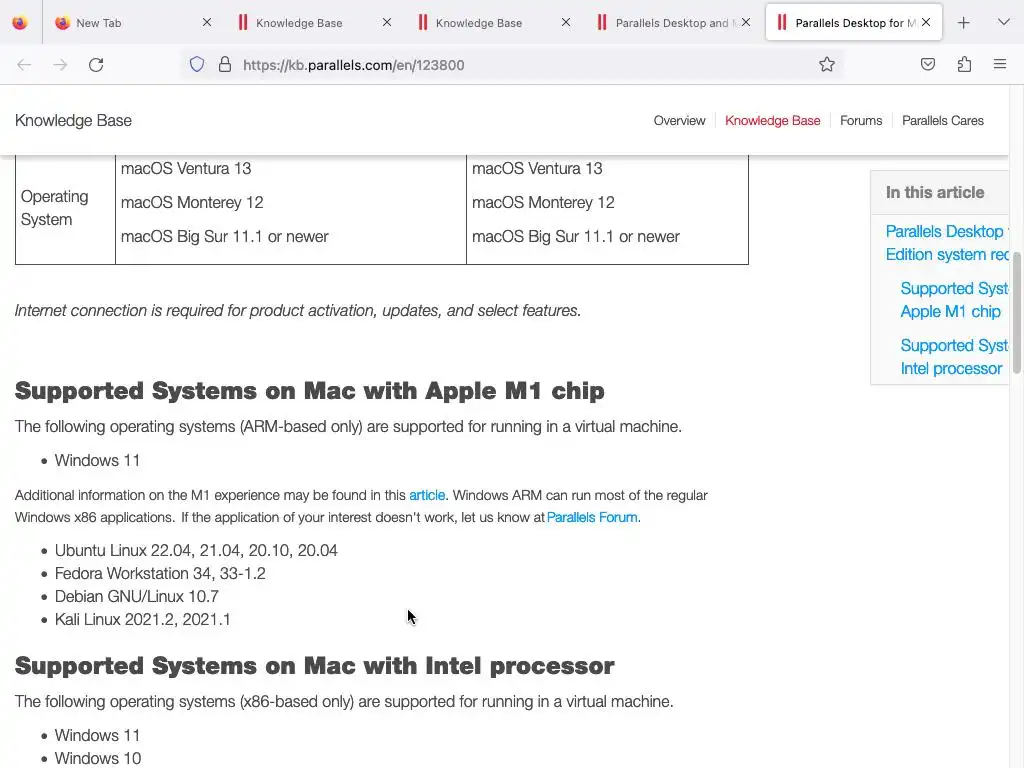Click 'Fedora Workstation 34, 33-1.2' list item
The height and width of the screenshot is (768, 1024).
pos(160,573)
